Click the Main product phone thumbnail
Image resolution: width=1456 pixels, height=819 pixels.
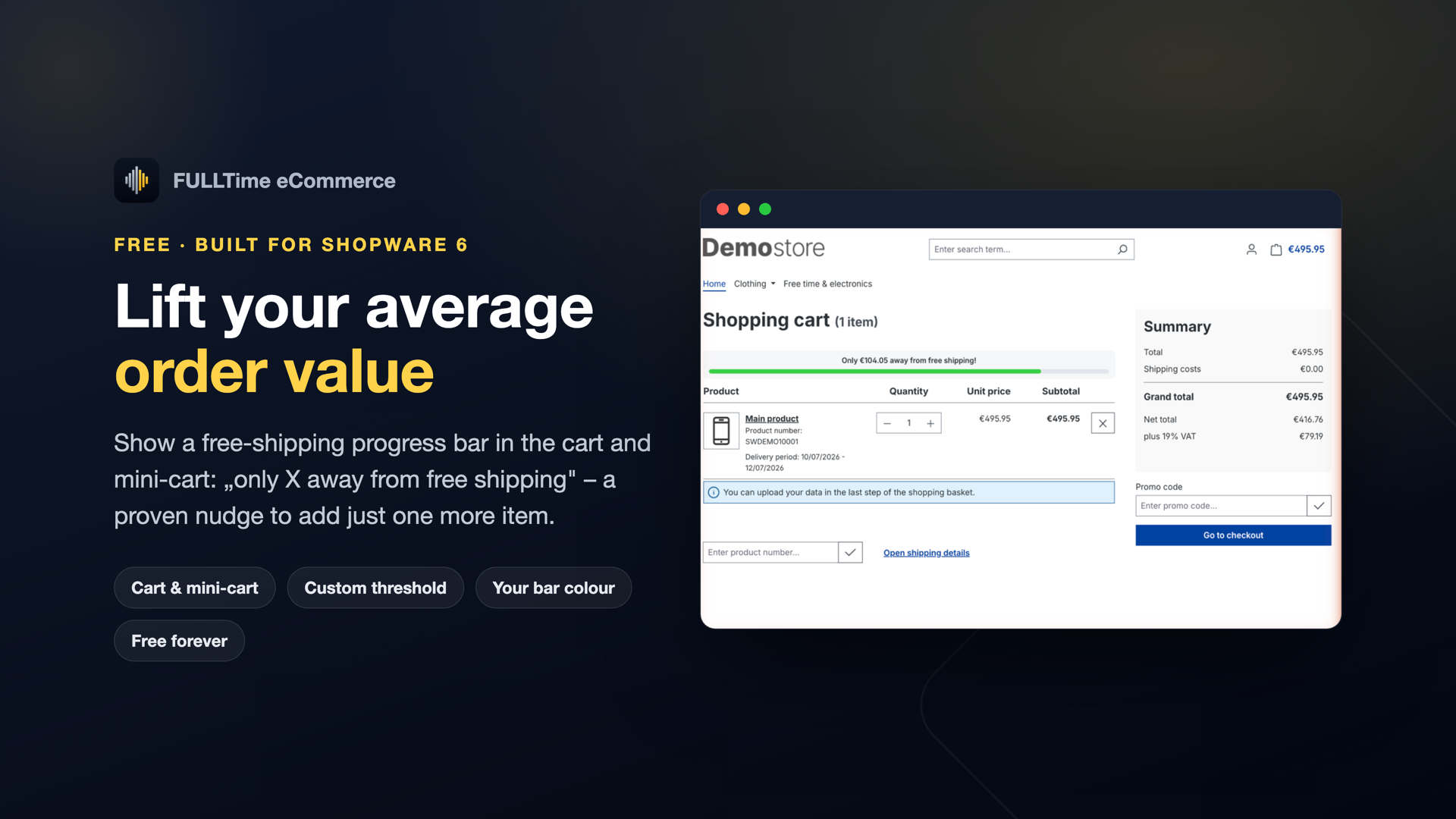pos(721,431)
